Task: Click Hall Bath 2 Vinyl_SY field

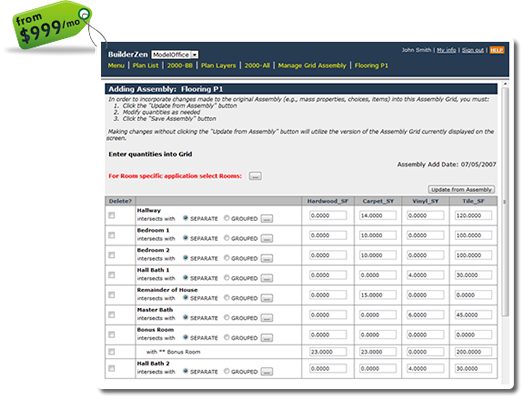Action: (x=425, y=368)
